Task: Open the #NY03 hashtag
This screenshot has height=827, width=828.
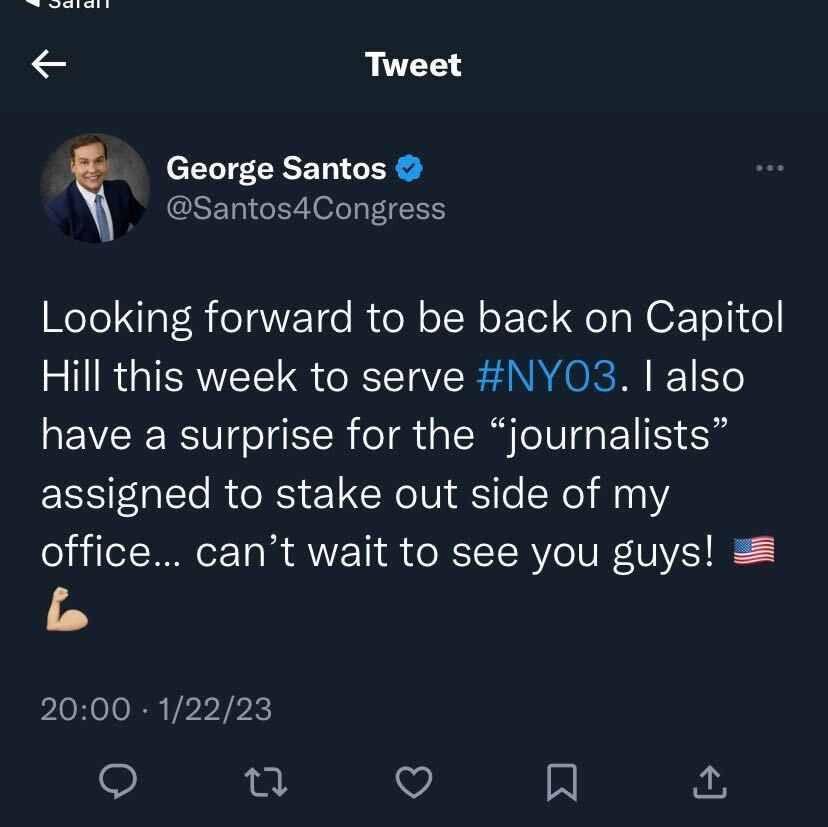Action: [546, 377]
